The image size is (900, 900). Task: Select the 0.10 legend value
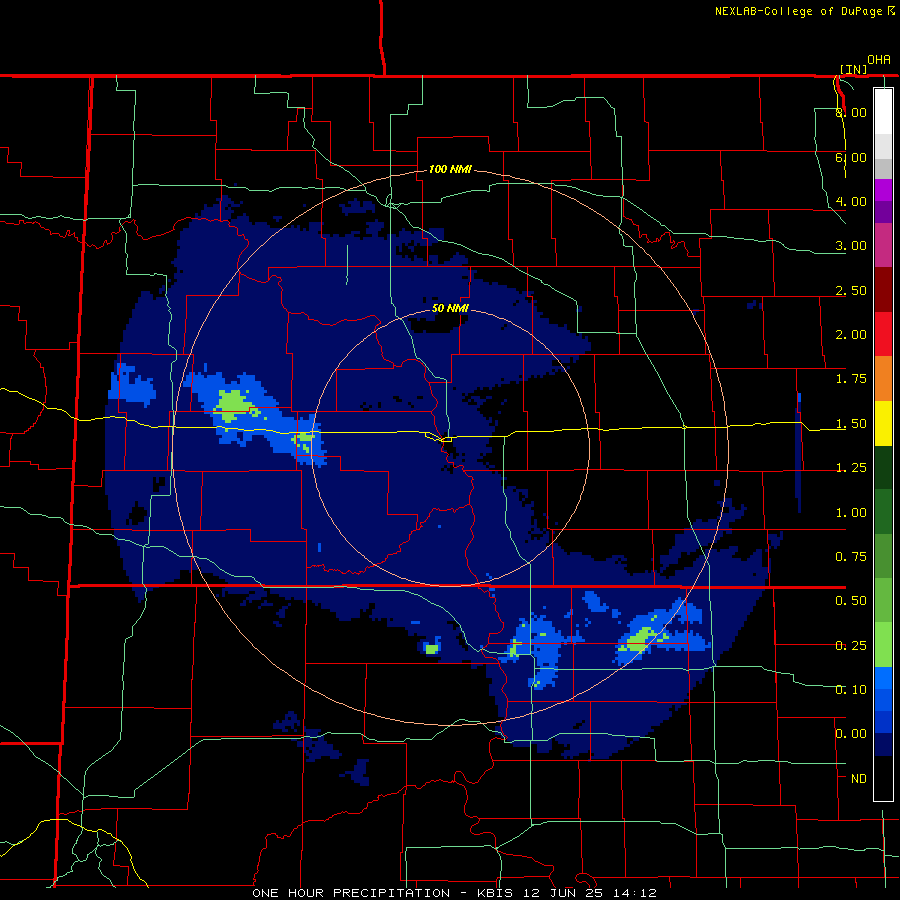pos(851,690)
